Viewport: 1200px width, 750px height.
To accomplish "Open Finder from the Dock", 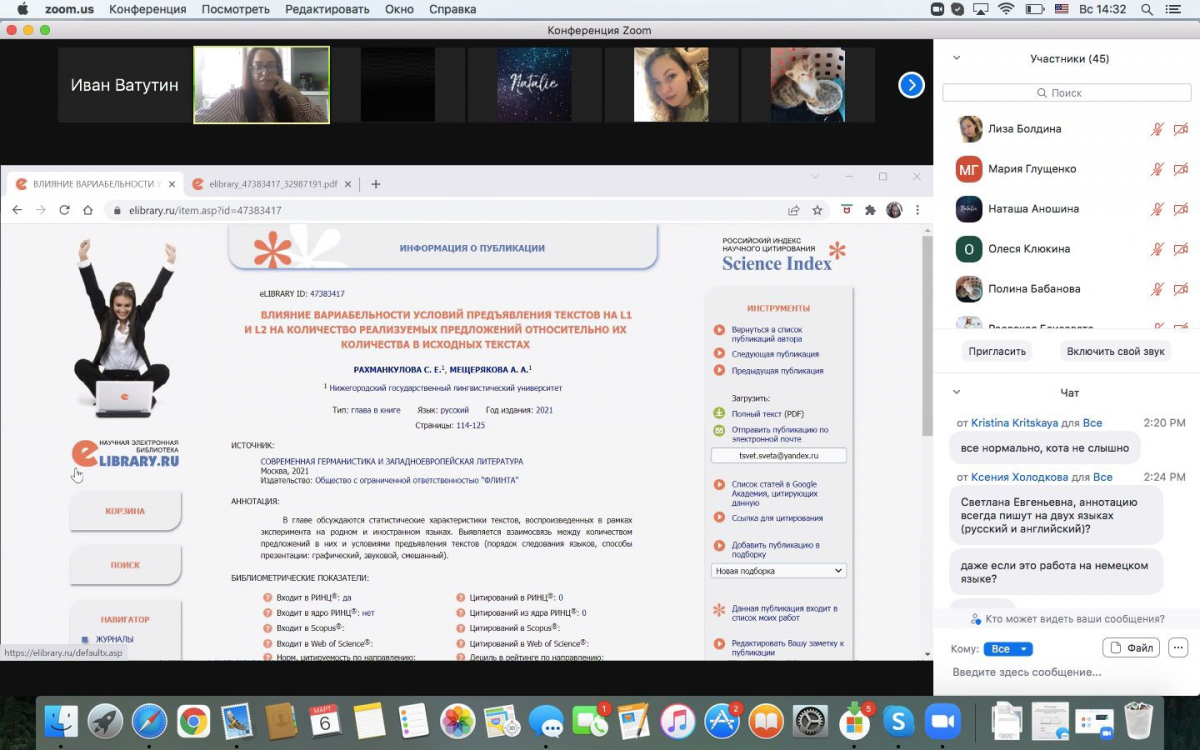I will click(x=62, y=721).
